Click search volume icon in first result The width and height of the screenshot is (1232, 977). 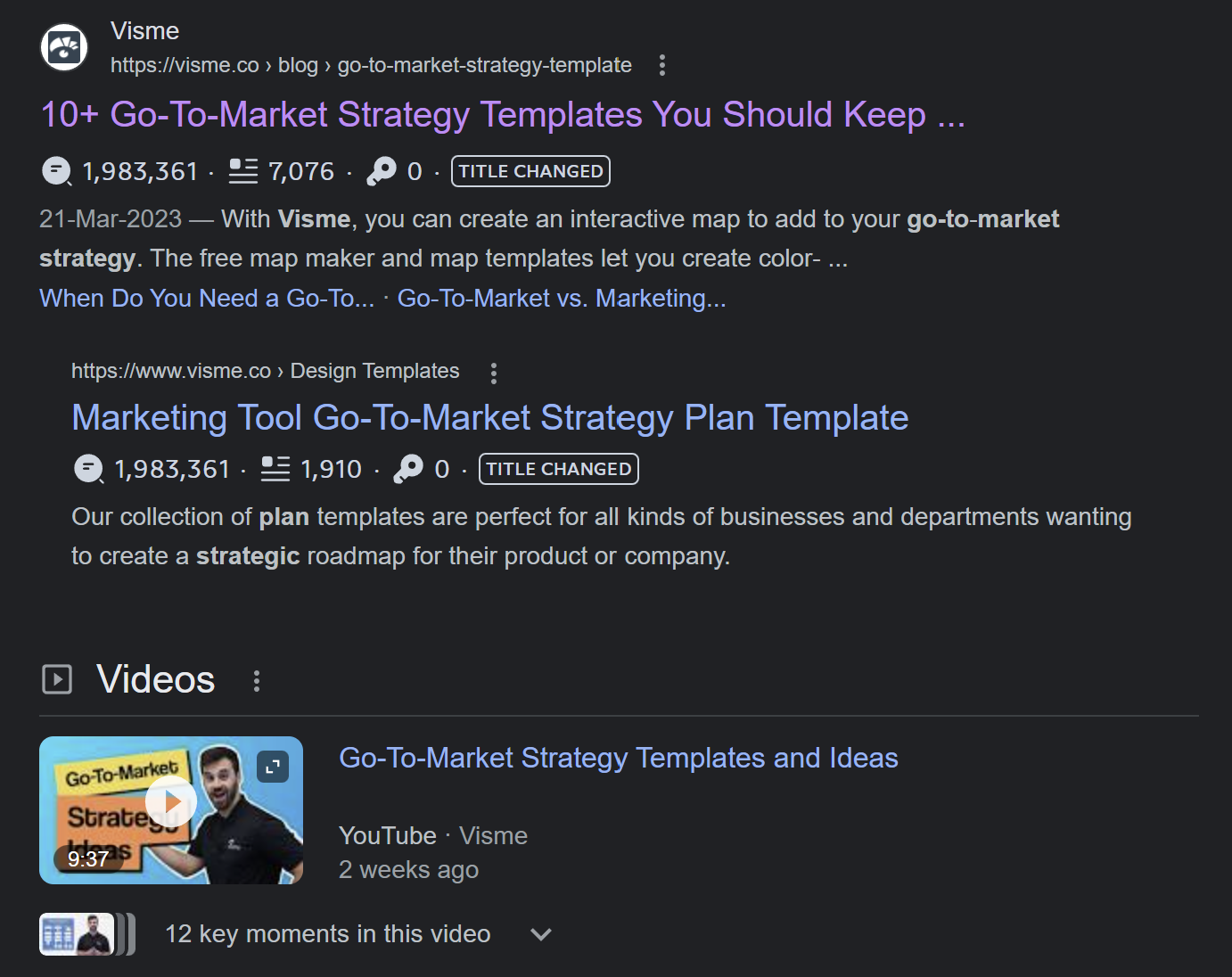click(x=56, y=170)
